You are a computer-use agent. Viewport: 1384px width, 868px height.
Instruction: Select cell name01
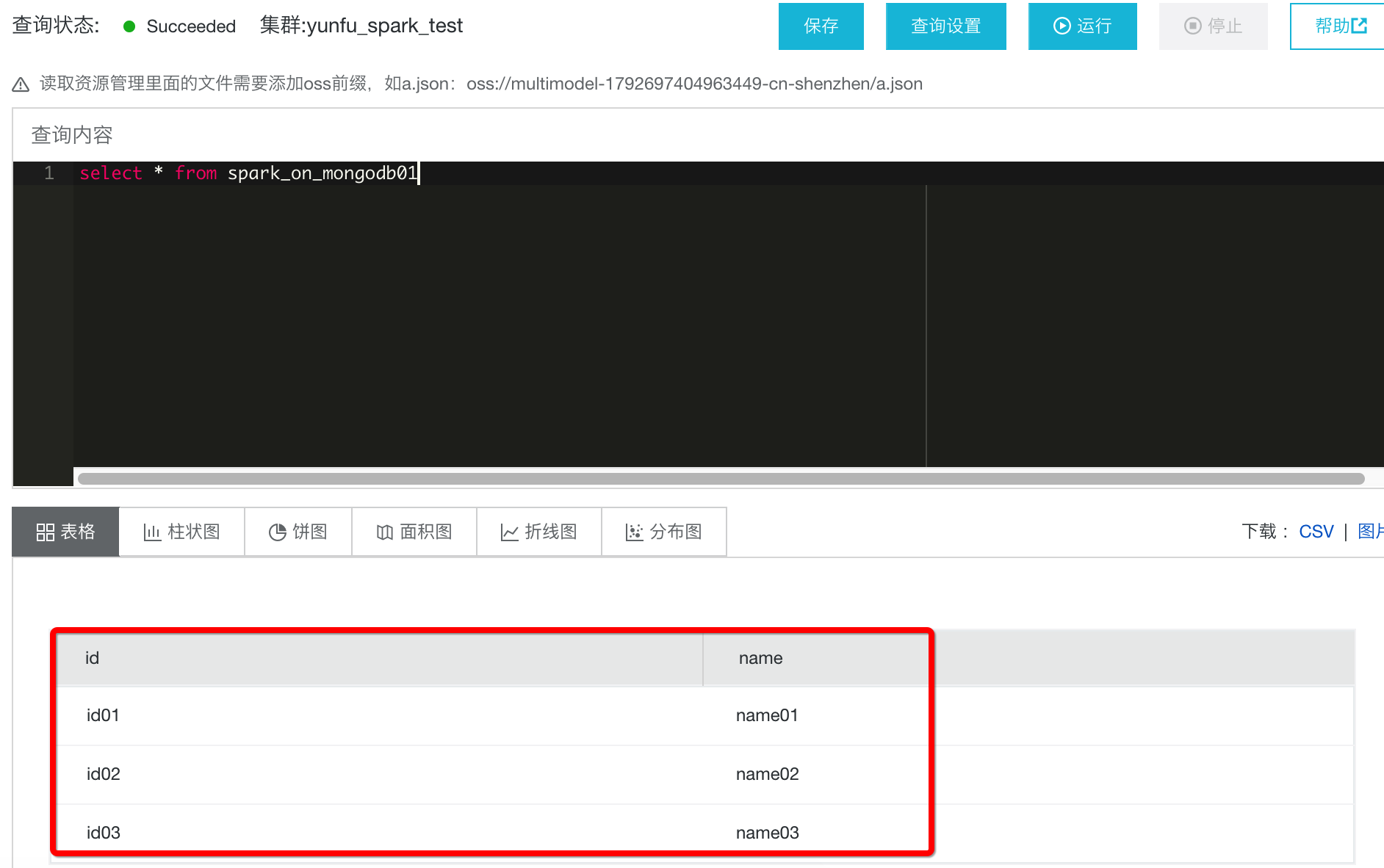tap(767, 715)
